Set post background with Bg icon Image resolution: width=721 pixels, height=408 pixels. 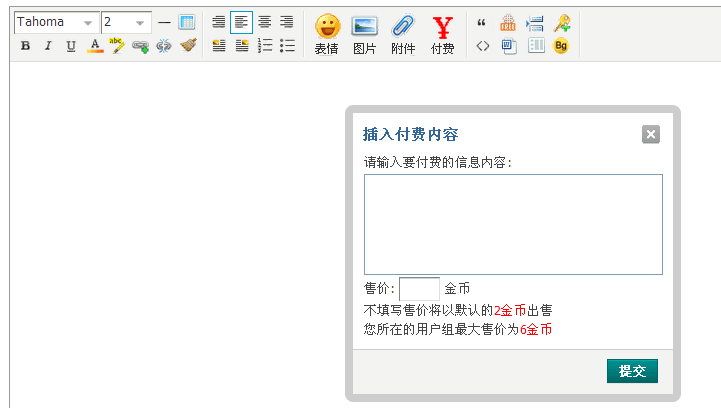point(561,46)
